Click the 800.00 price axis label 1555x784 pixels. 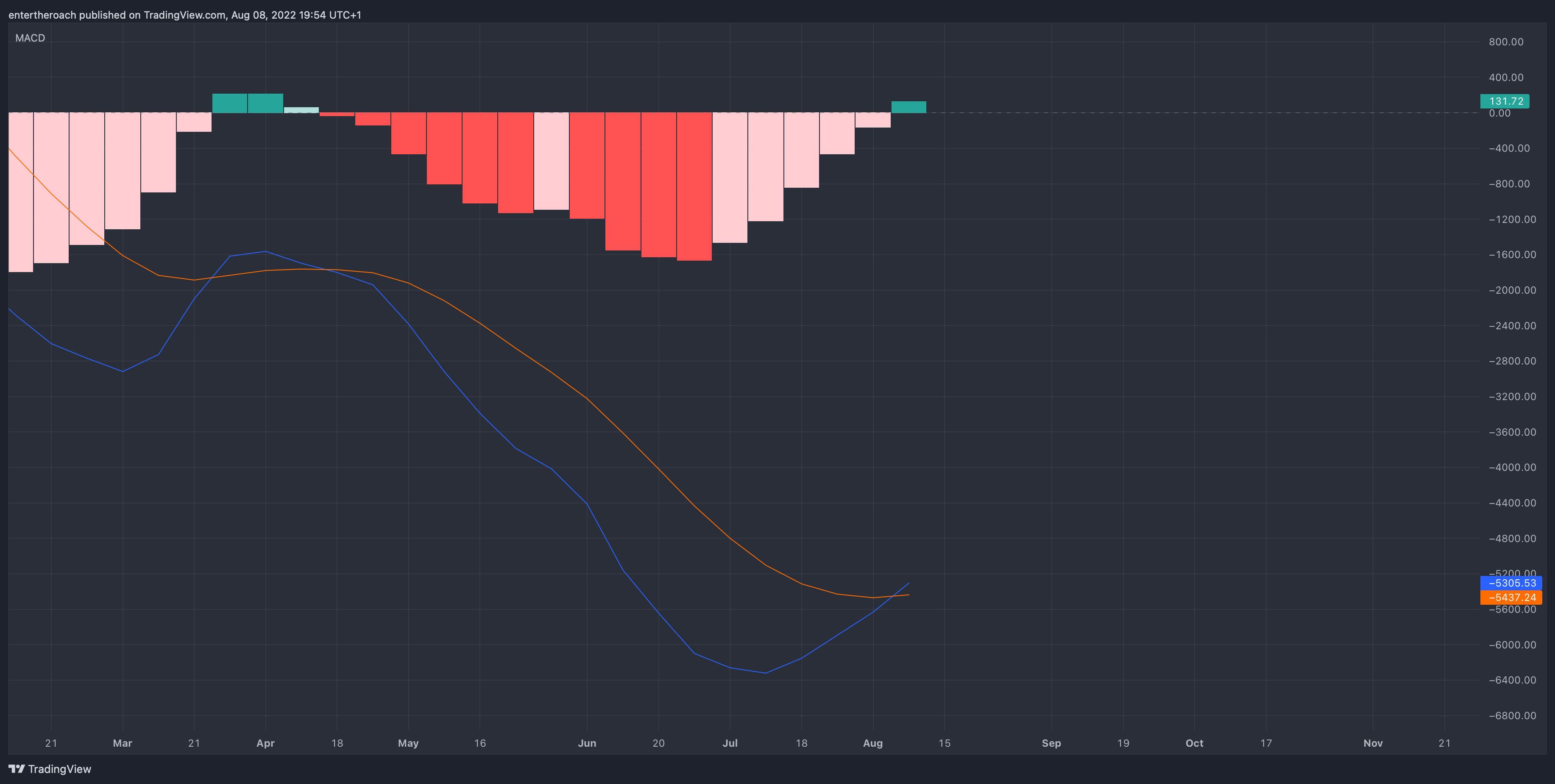[x=1505, y=42]
